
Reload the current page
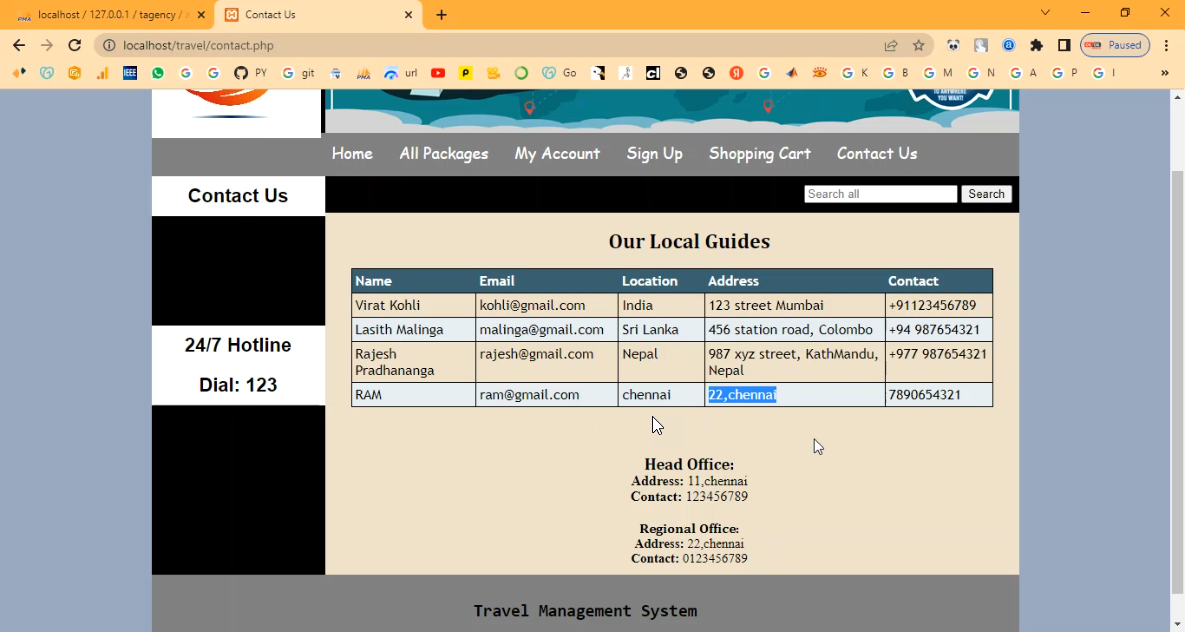[74, 45]
